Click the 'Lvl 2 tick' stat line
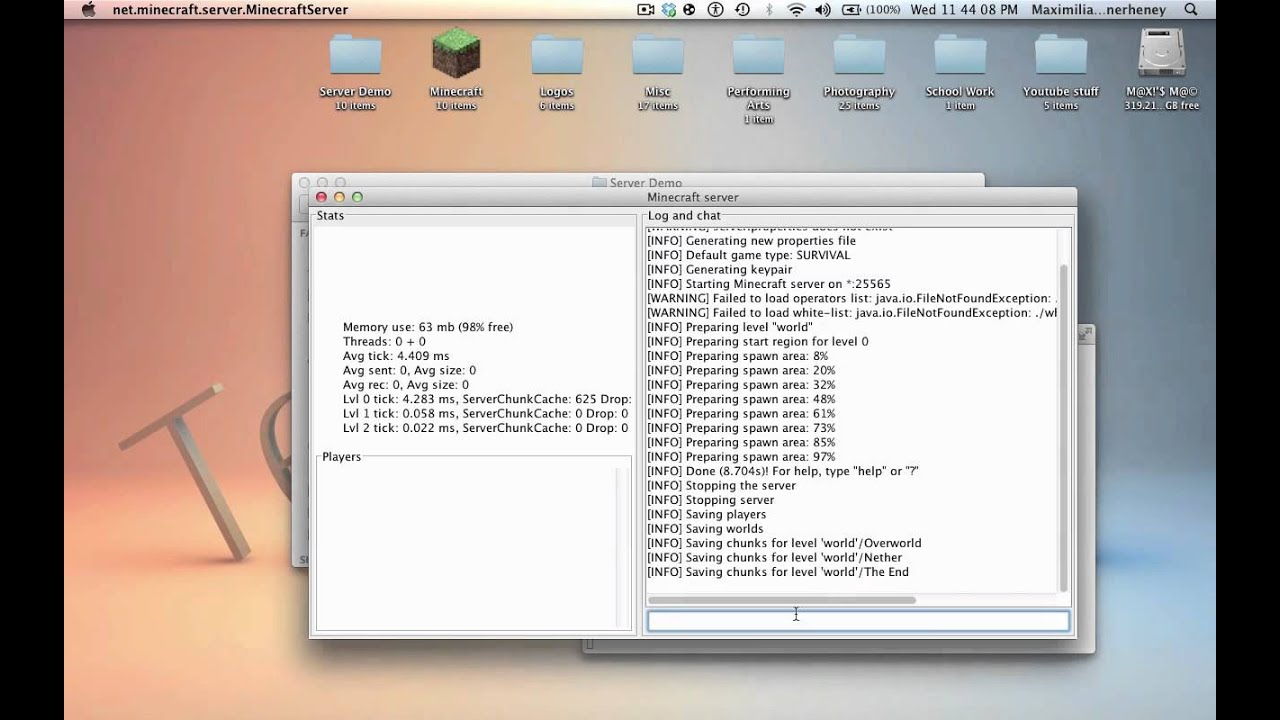 [x=486, y=428]
